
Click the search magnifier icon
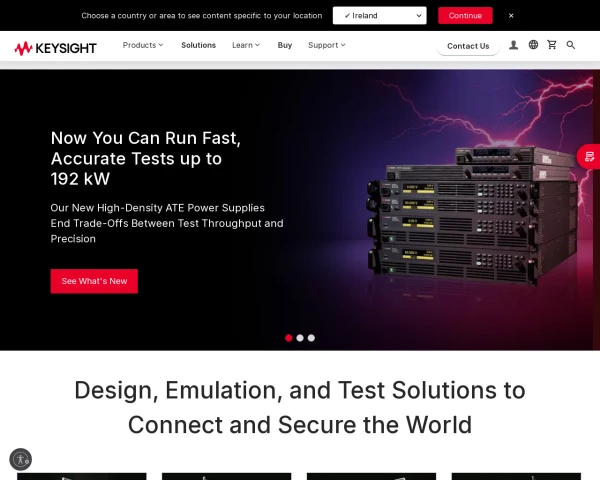coord(571,45)
